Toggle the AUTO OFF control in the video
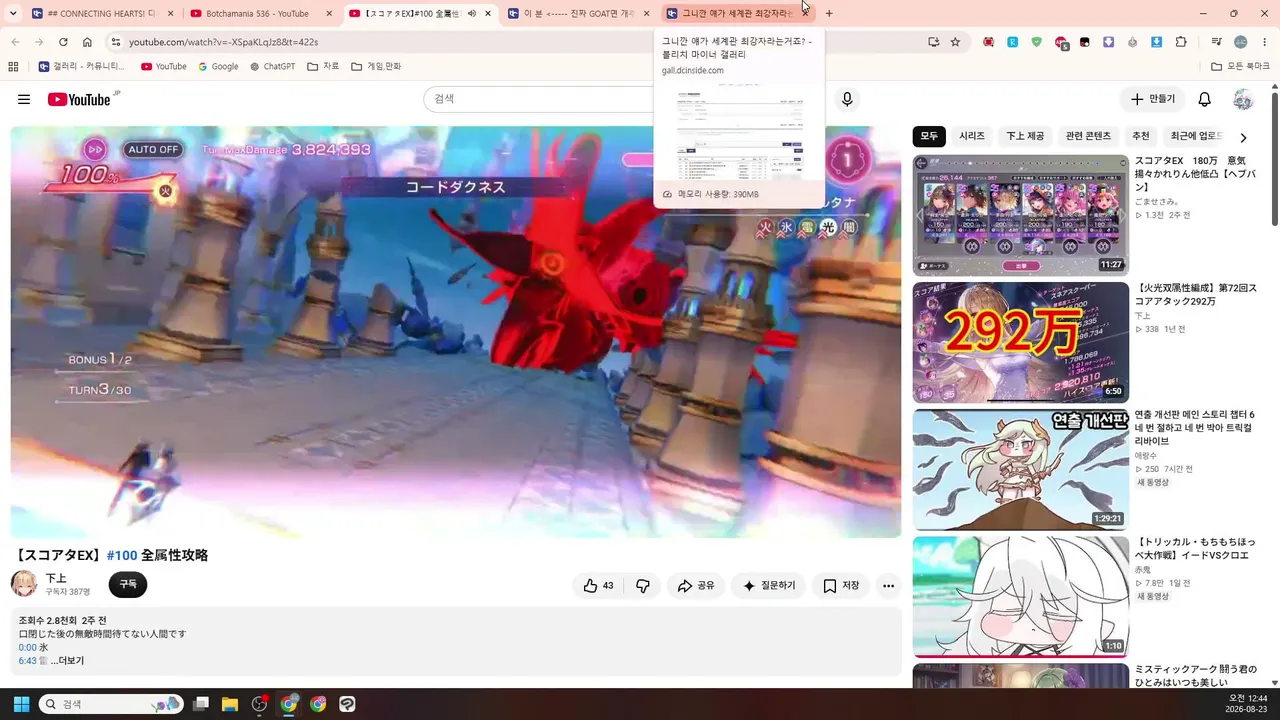The image size is (1280, 720). (153, 150)
